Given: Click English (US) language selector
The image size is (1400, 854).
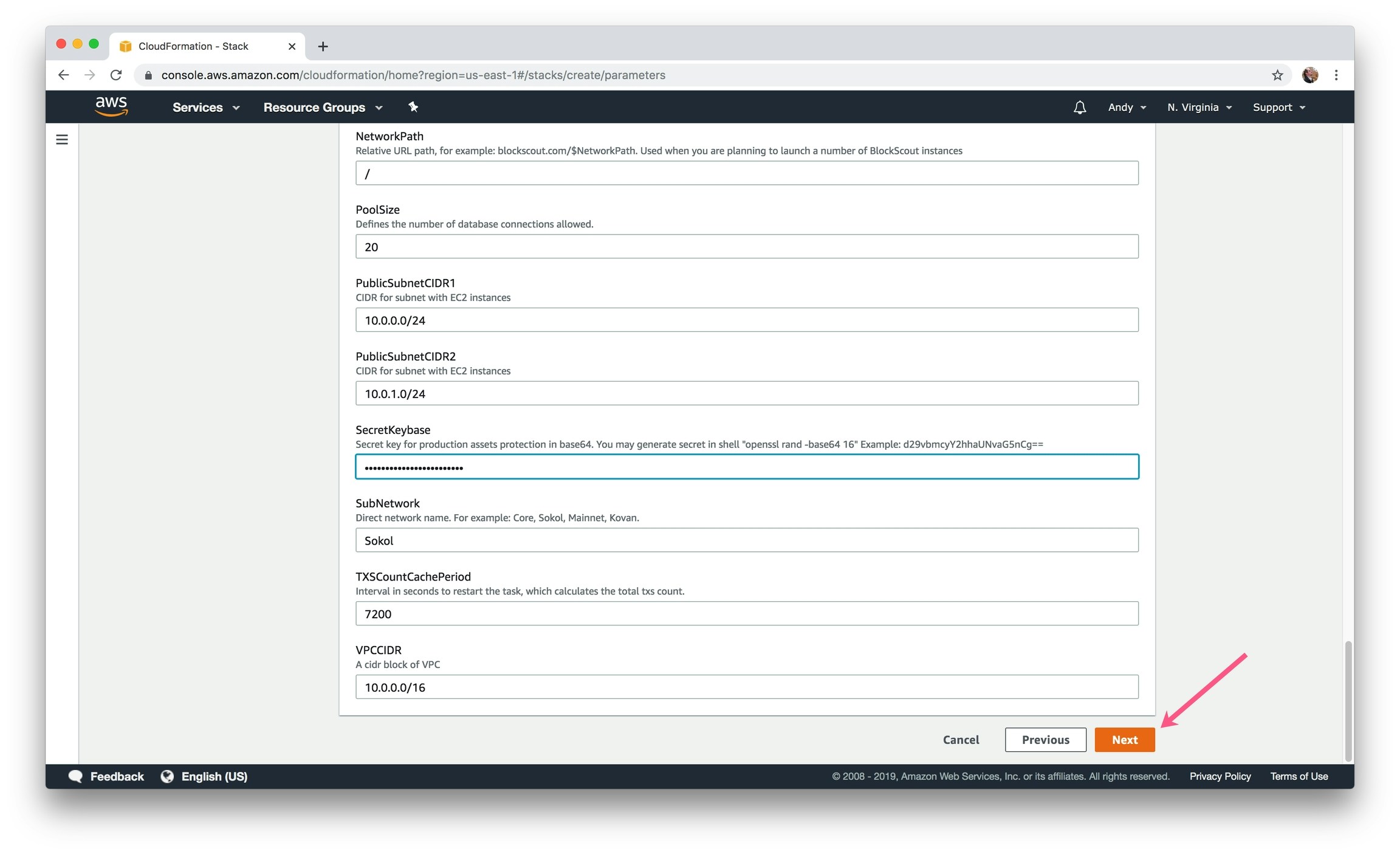Looking at the screenshot, I should pyautogui.click(x=214, y=776).
